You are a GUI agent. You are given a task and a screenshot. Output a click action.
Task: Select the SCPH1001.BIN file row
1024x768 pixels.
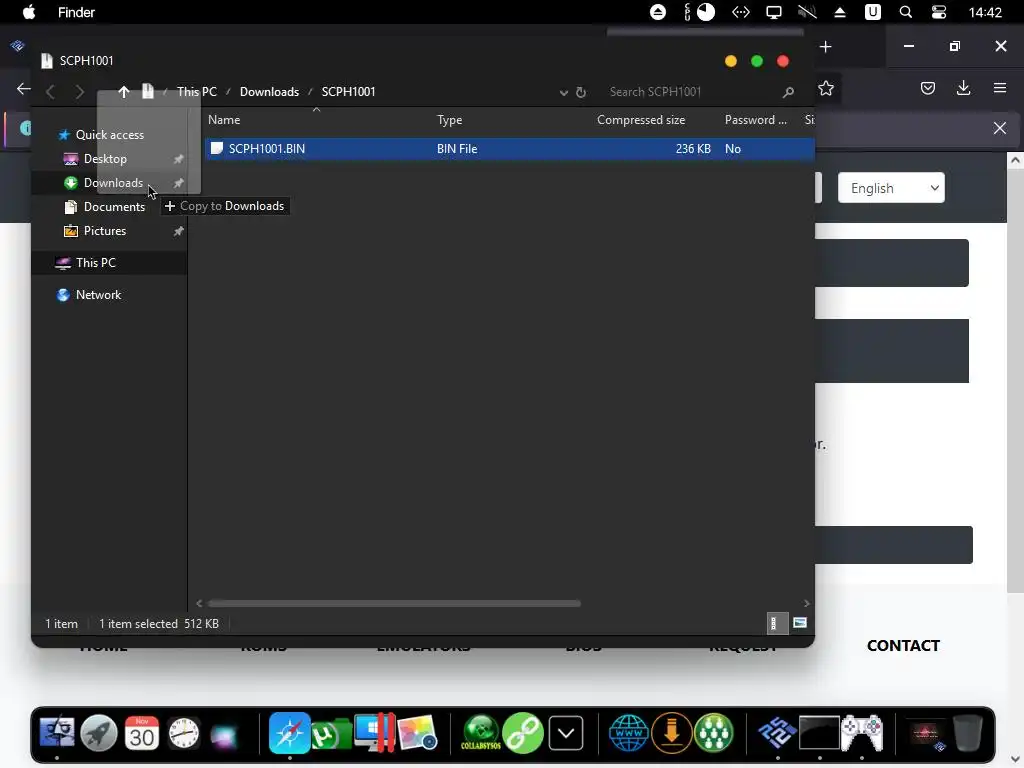click(x=509, y=148)
